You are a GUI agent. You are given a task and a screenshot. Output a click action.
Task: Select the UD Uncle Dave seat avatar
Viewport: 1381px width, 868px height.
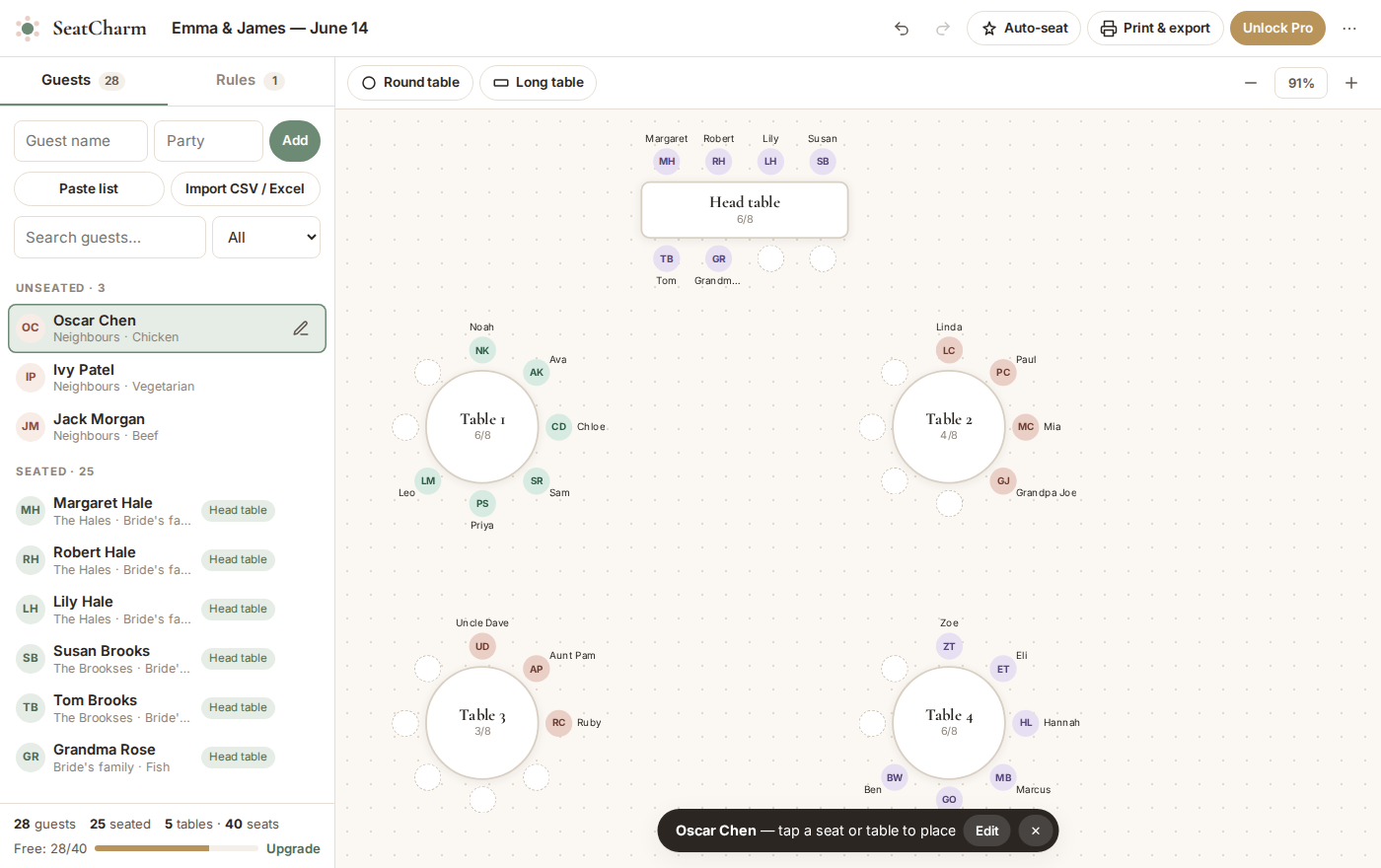click(482, 646)
